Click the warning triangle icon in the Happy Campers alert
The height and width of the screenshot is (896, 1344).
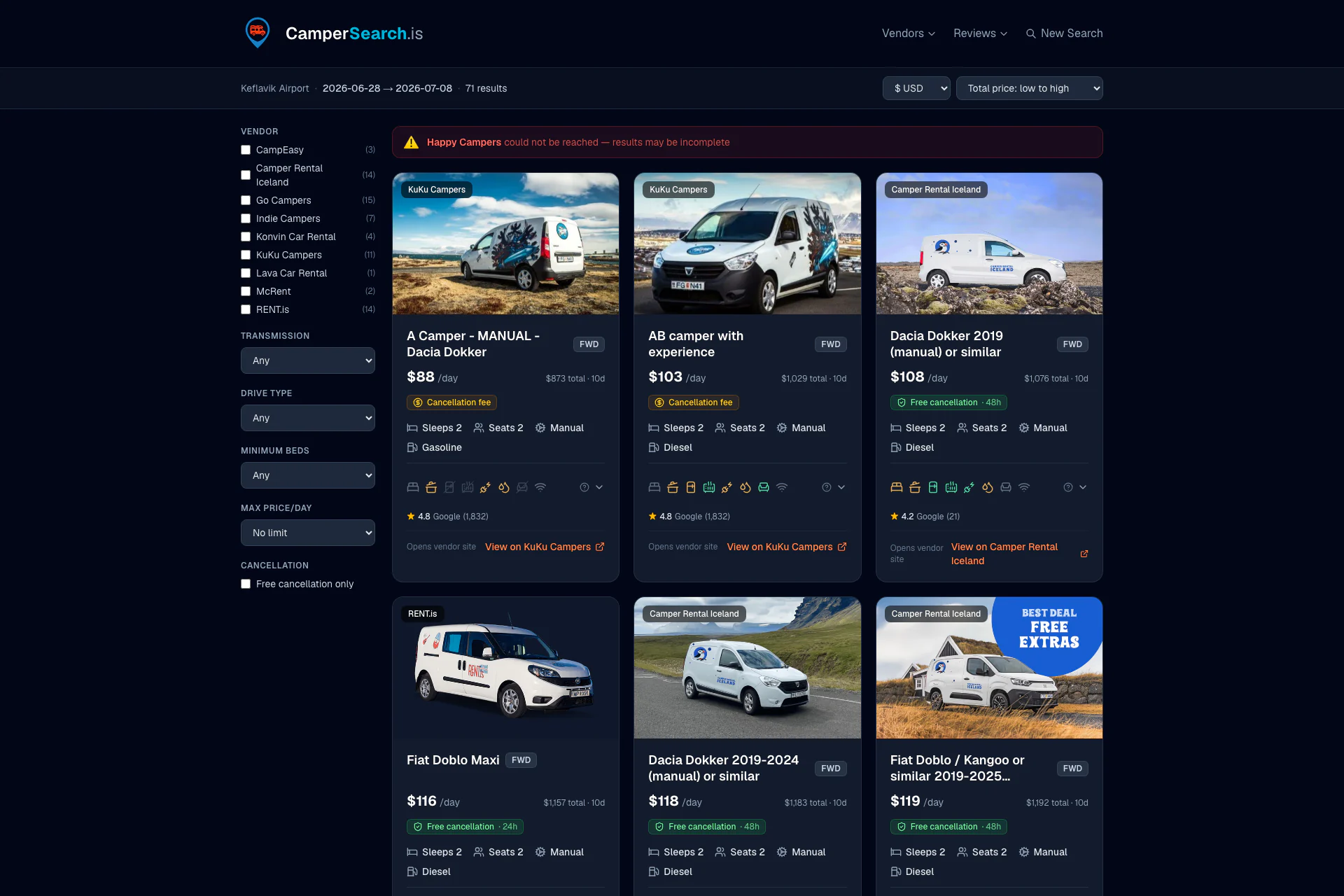coord(412,142)
